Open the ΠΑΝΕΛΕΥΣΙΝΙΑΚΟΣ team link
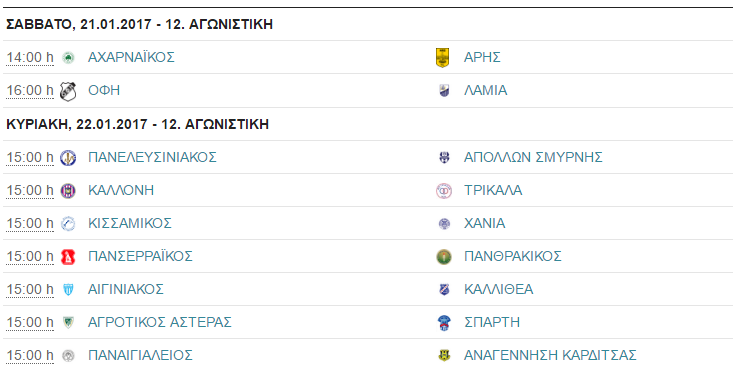This screenshot has width=733, height=369. point(152,157)
